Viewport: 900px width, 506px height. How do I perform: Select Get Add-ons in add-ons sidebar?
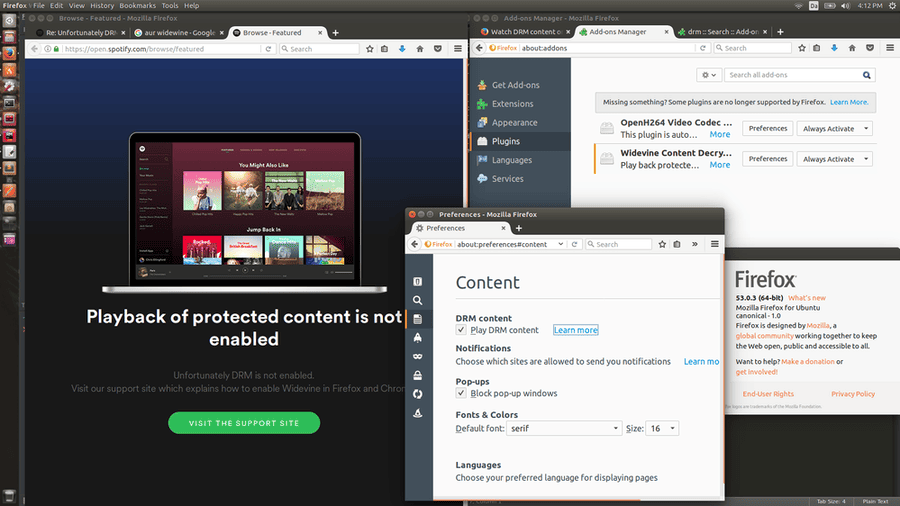(521, 85)
